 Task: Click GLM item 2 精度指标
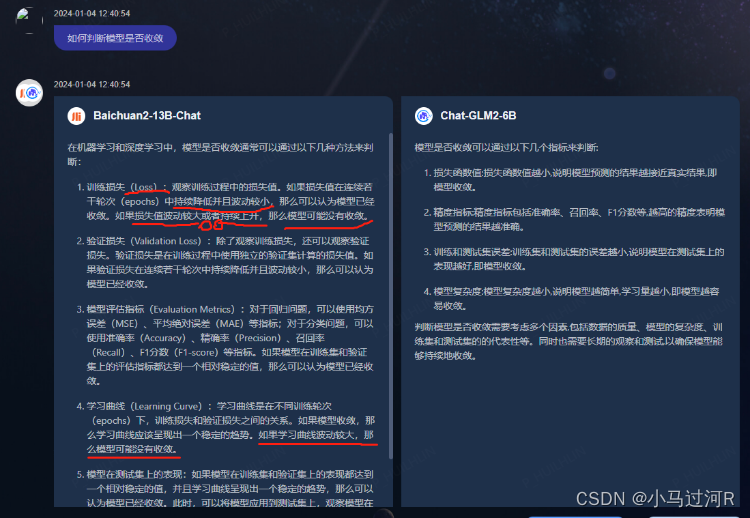574,219
